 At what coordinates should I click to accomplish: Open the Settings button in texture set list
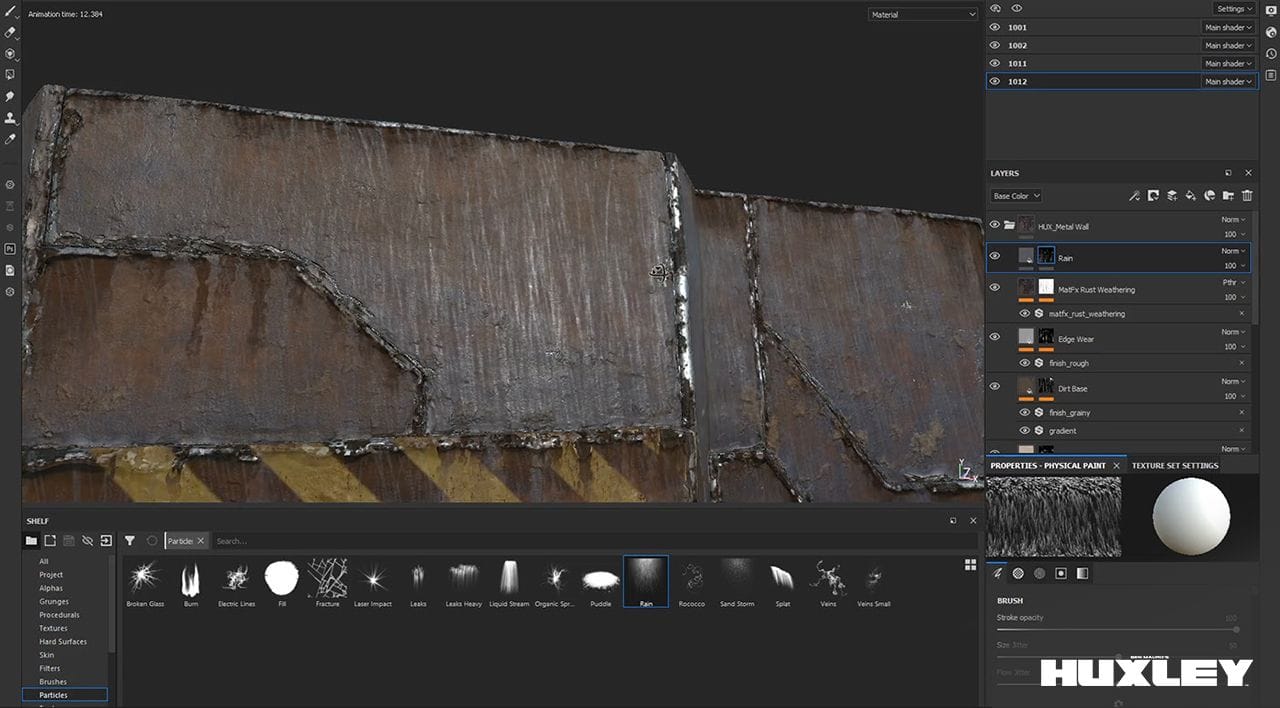(1234, 9)
